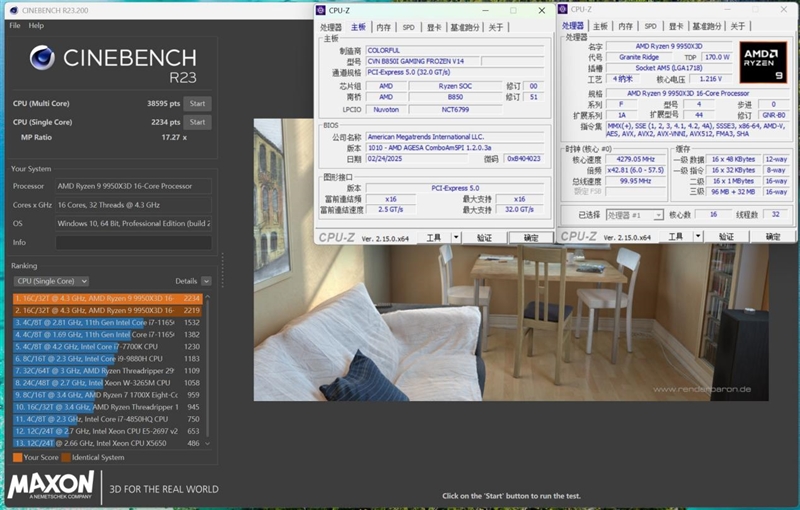Click the Cinebench app icon in title bar

[x=14, y=10]
